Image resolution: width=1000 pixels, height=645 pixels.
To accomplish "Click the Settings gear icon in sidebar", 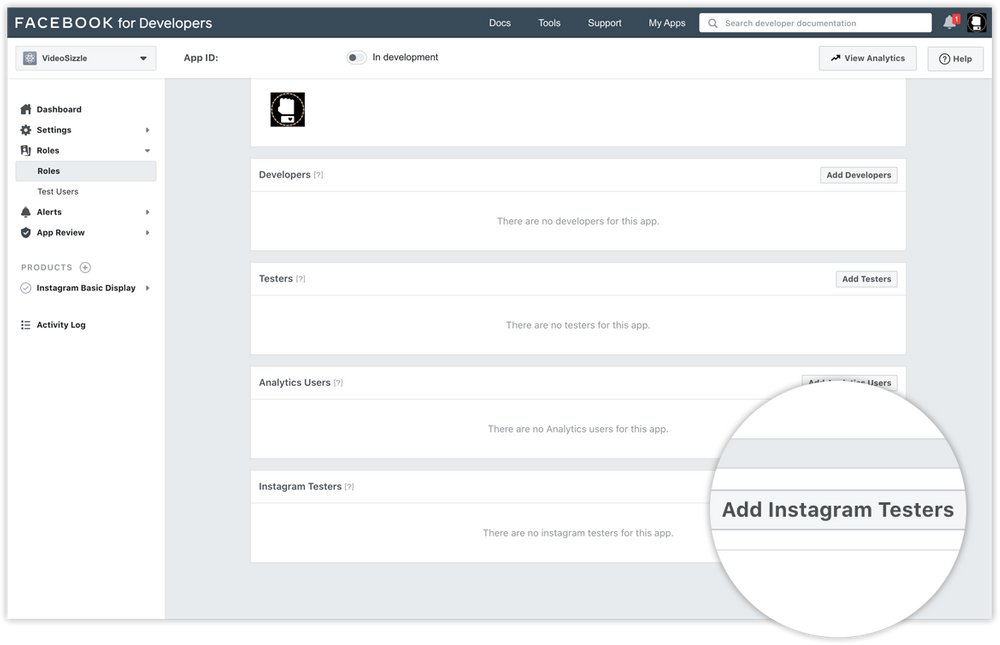I will coord(26,130).
